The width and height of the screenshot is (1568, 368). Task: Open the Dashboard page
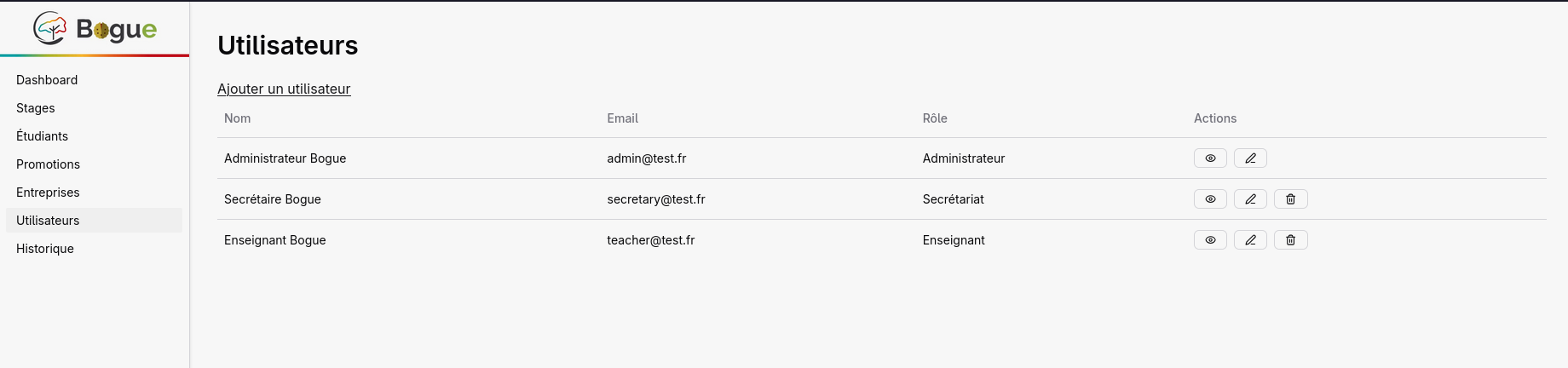point(47,80)
